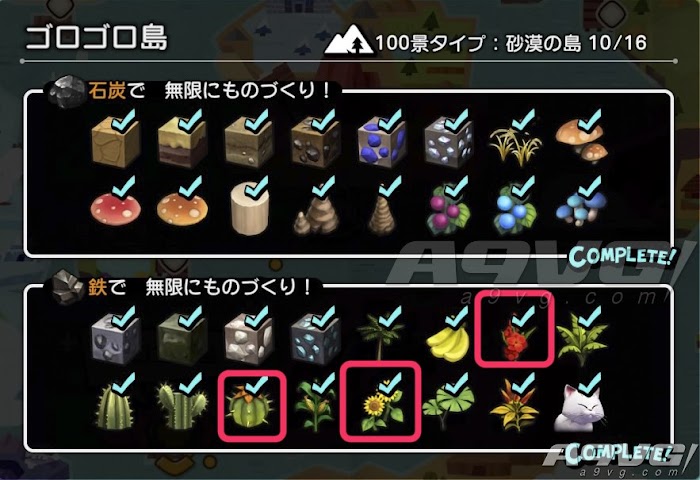Click the 100景タイプ mountain icon

coord(349,40)
